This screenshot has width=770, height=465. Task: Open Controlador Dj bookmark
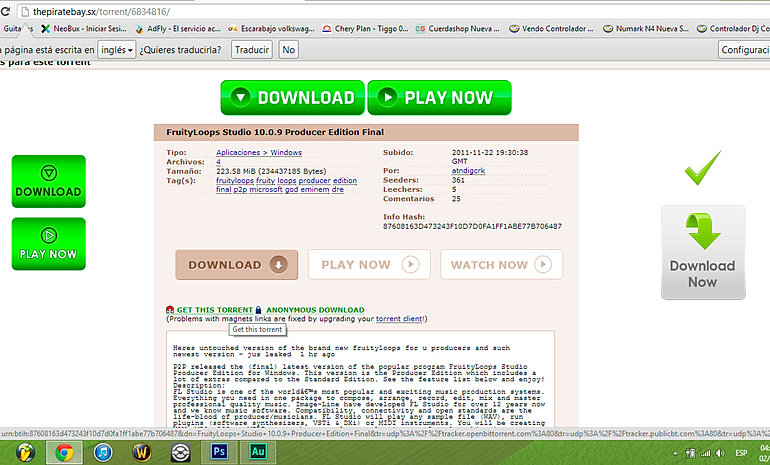click(733, 29)
